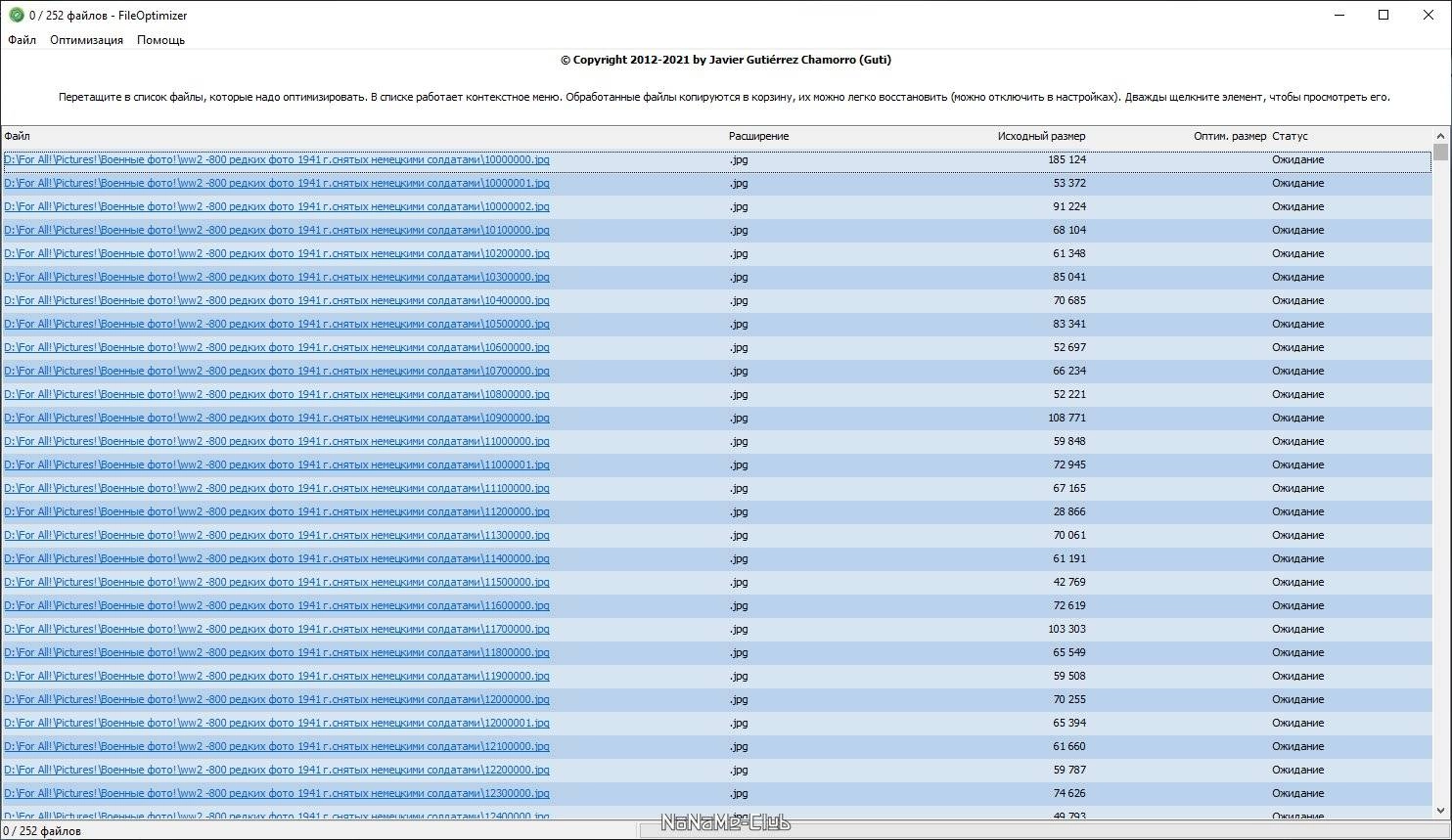The height and width of the screenshot is (840, 1452).
Task: Select file link ending 10100000.jpg
Action: (x=277, y=230)
